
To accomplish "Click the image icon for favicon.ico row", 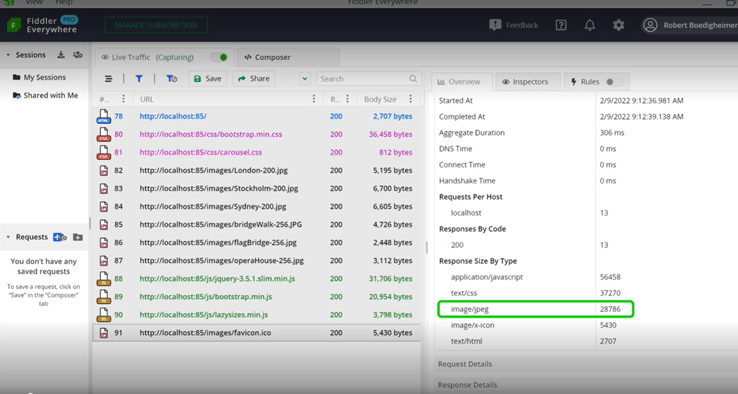I will (104, 333).
